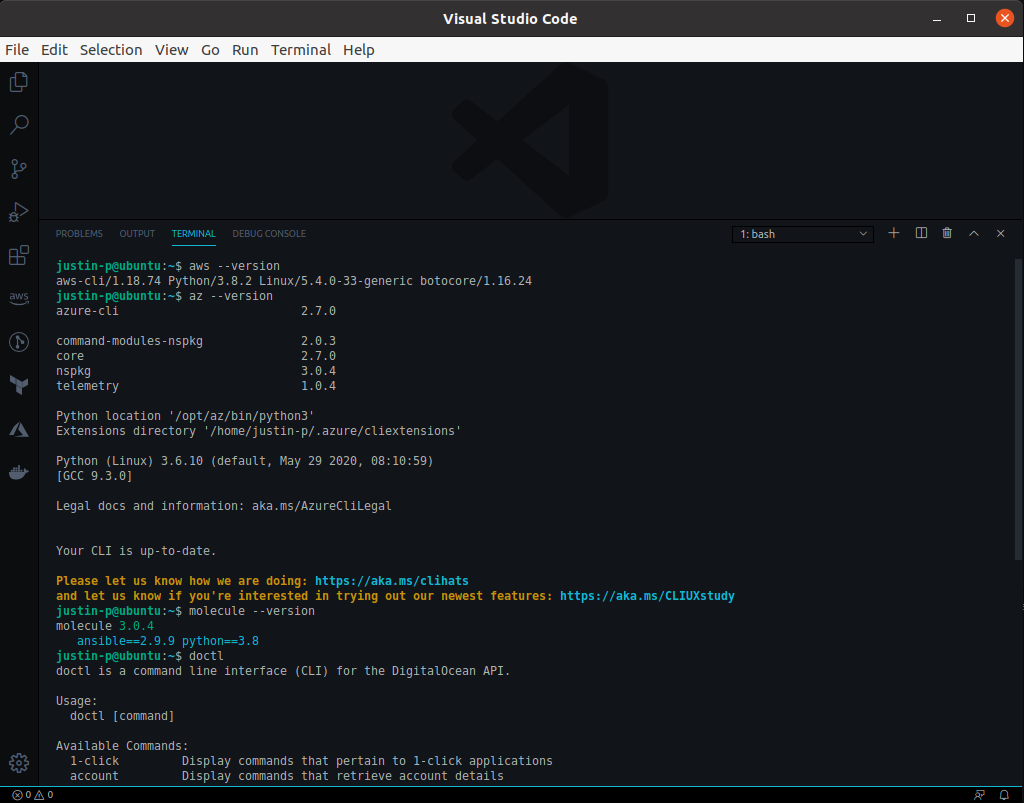Click the 'az --version' command line

pos(165,296)
